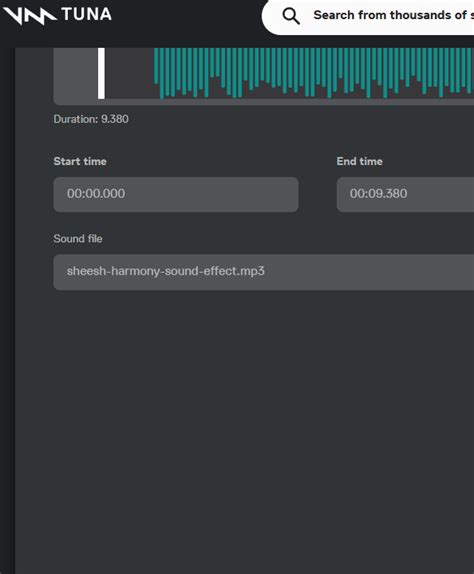Viewport: 474px width, 574px height.
Task: Click the Sound file field with sheesh-harmony-sound-effect.mp3
Action: (264, 272)
